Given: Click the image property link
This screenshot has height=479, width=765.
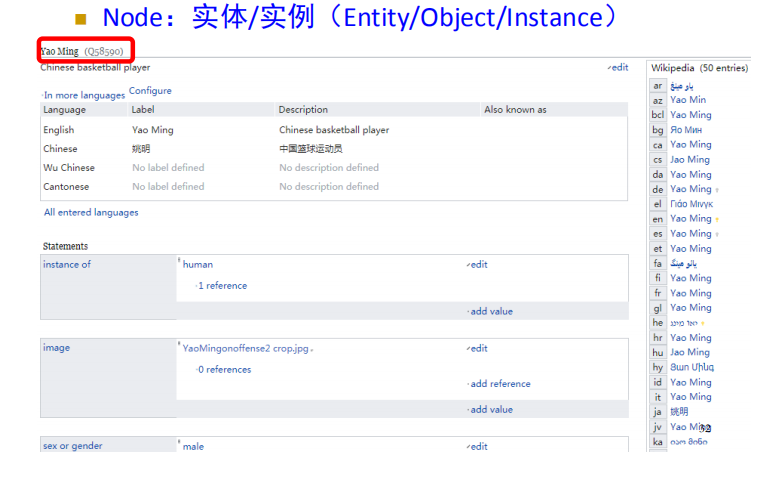Looking at the screenshot, I should click(x=57, y=347).
